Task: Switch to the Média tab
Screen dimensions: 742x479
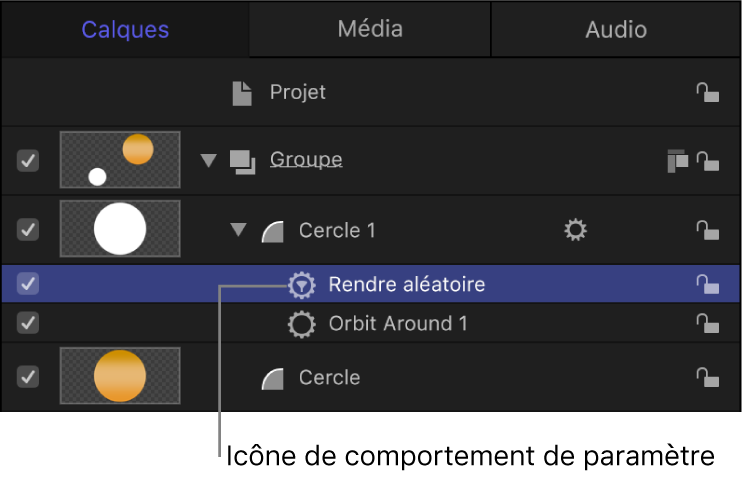Action: [370, 29]
